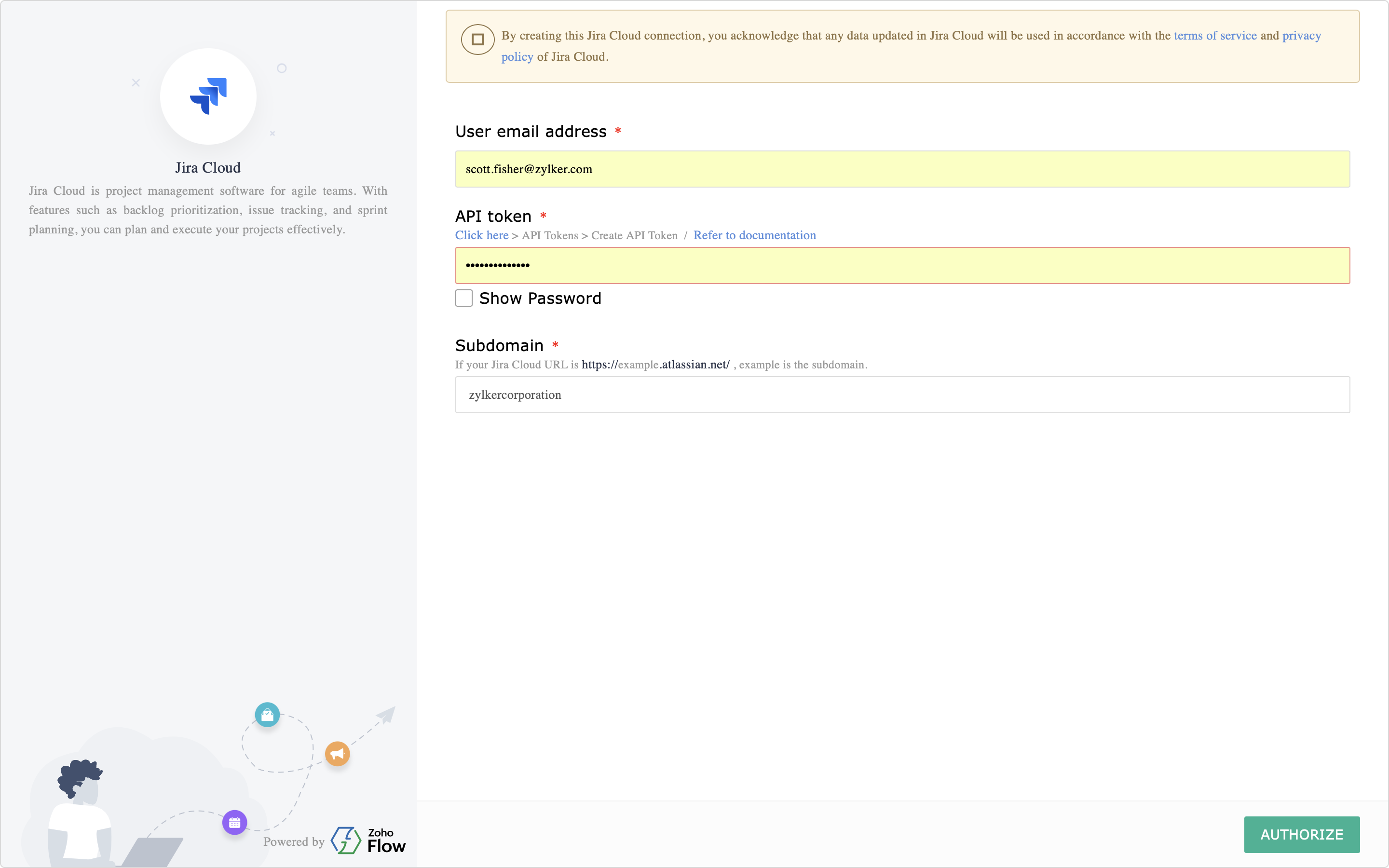Click into the API token password field
Viewport: 1389px width, 868px height.
[x=902, y=265]
